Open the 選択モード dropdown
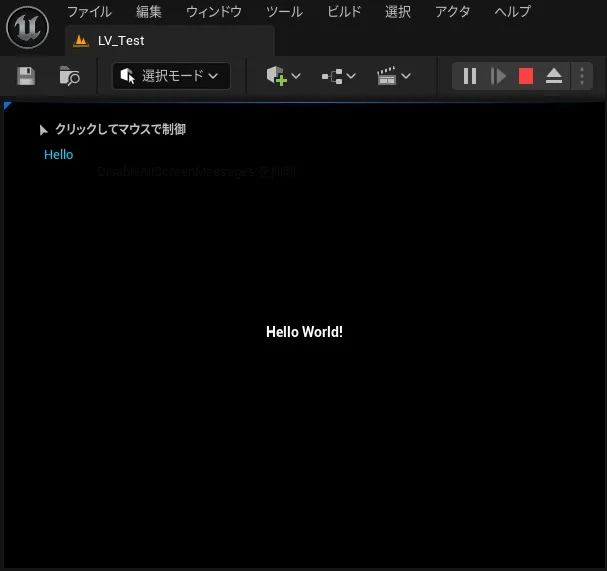The height and width of the screenshot is (571, 607). click(x=171, y=76)
